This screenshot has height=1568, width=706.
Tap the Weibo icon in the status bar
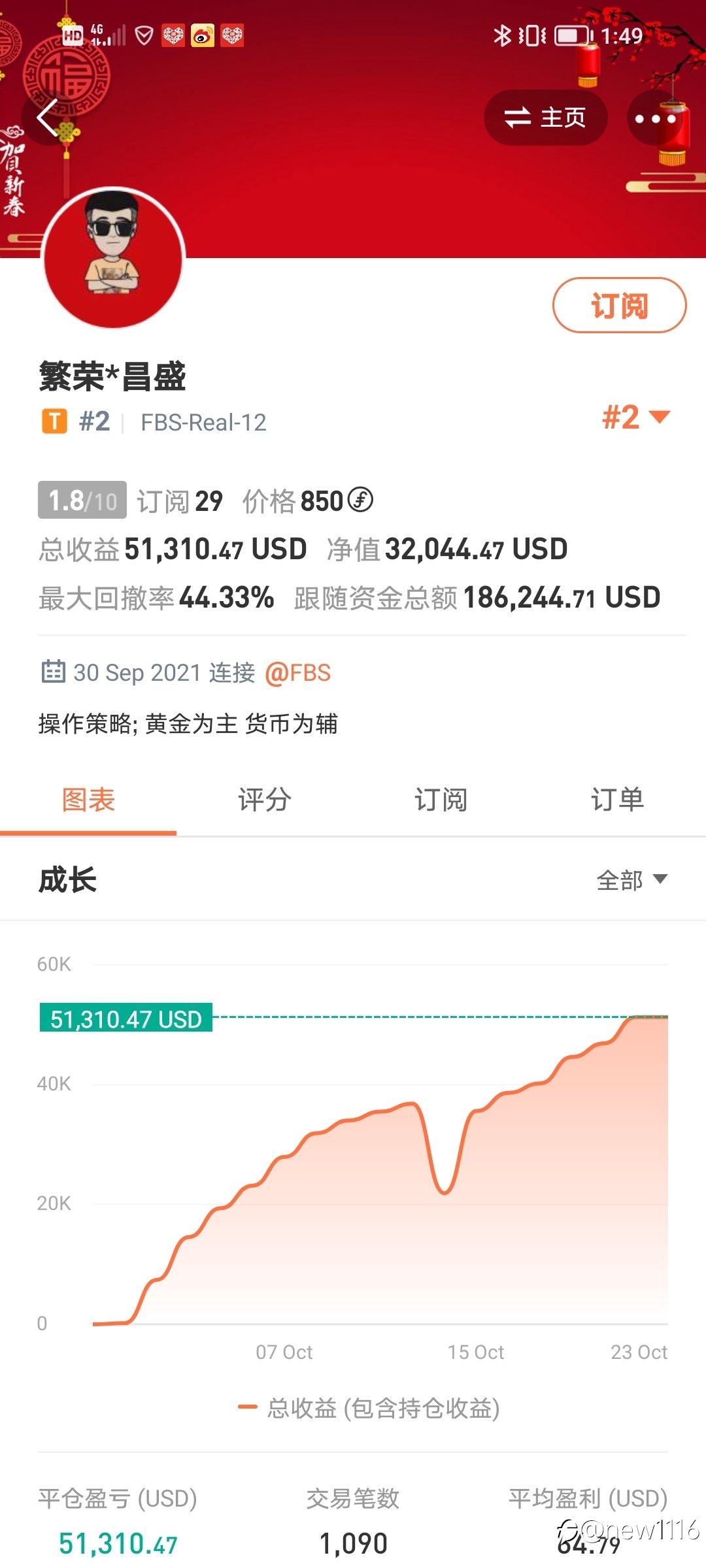click(x=203, y=35)
